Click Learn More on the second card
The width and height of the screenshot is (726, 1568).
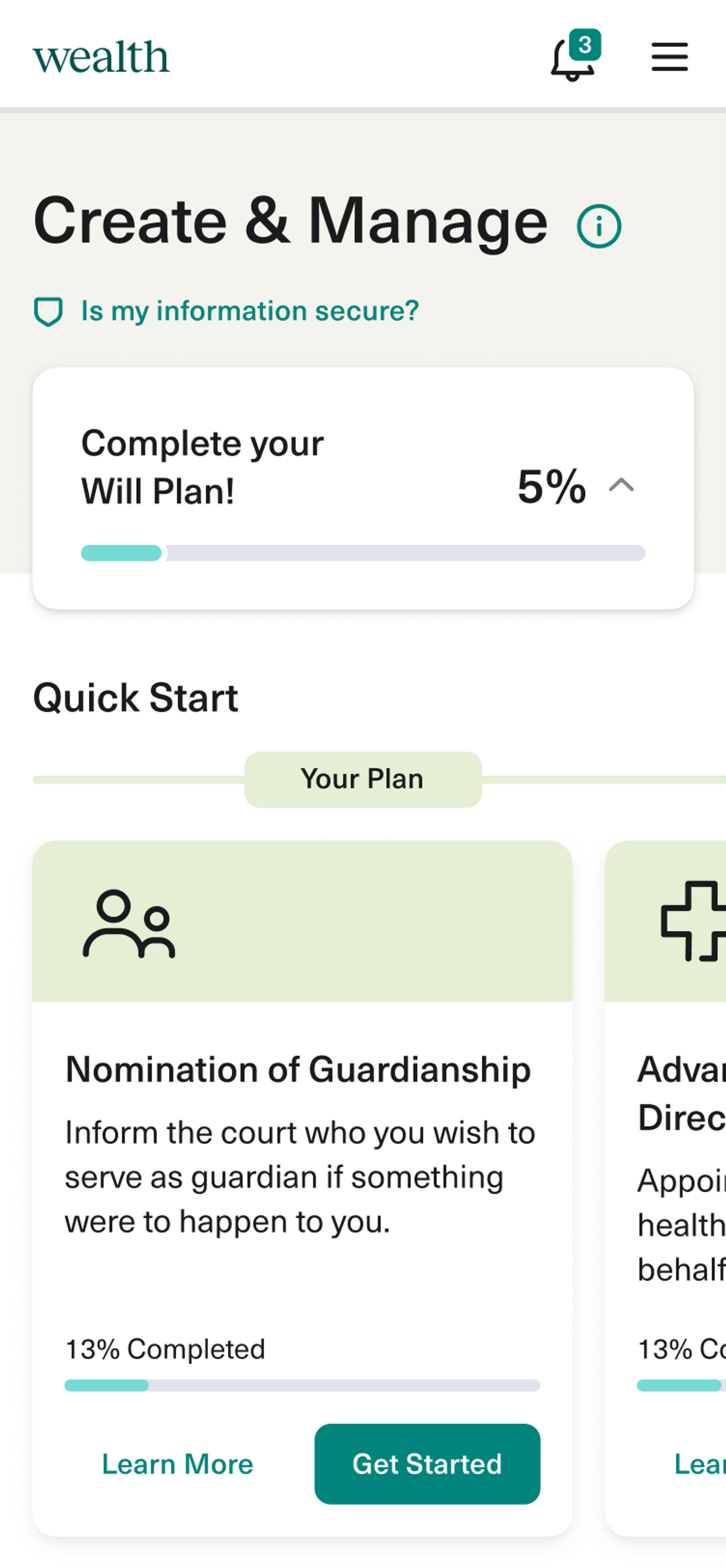point(700,1464)
